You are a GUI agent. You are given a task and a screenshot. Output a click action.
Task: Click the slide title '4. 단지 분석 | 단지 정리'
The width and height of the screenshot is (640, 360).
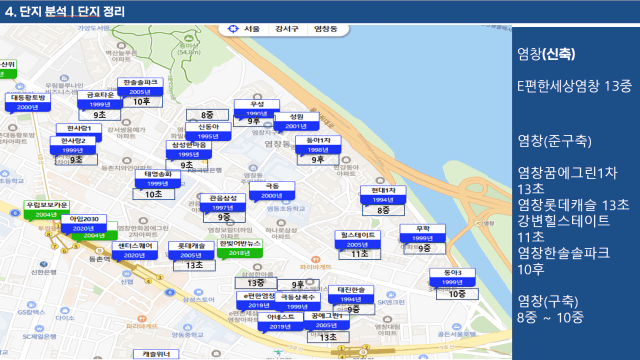[x=65, y=11]
